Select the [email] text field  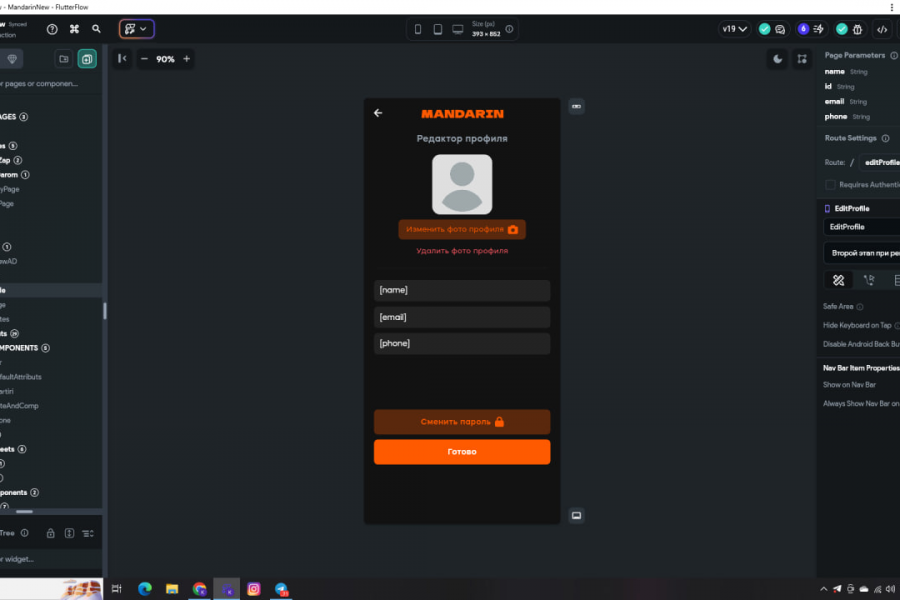462,317
